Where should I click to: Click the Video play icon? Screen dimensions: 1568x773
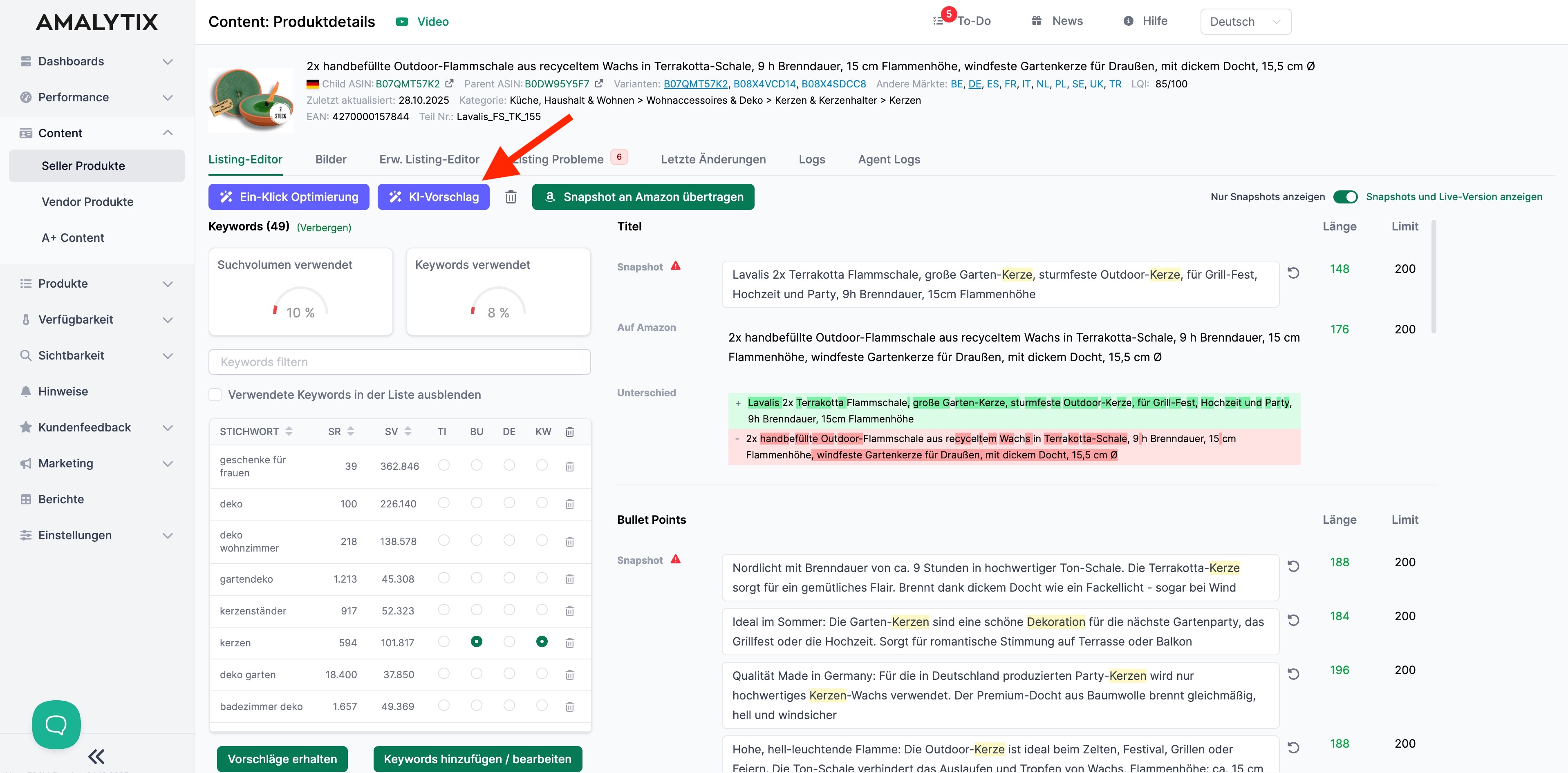point(402,22)
